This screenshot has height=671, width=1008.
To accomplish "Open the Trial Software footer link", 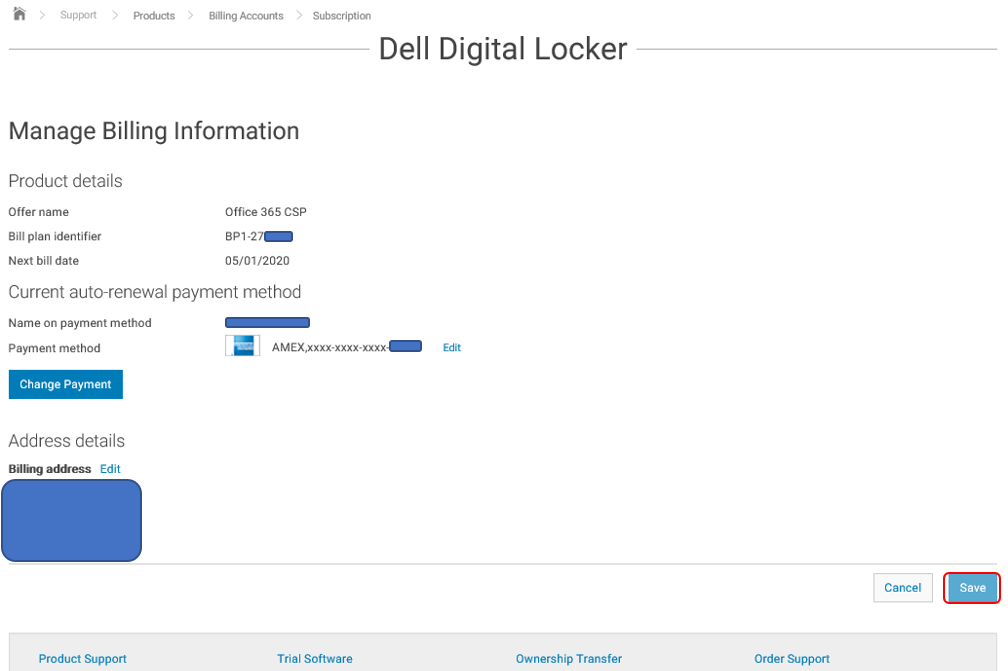I will tap(314, 658).
